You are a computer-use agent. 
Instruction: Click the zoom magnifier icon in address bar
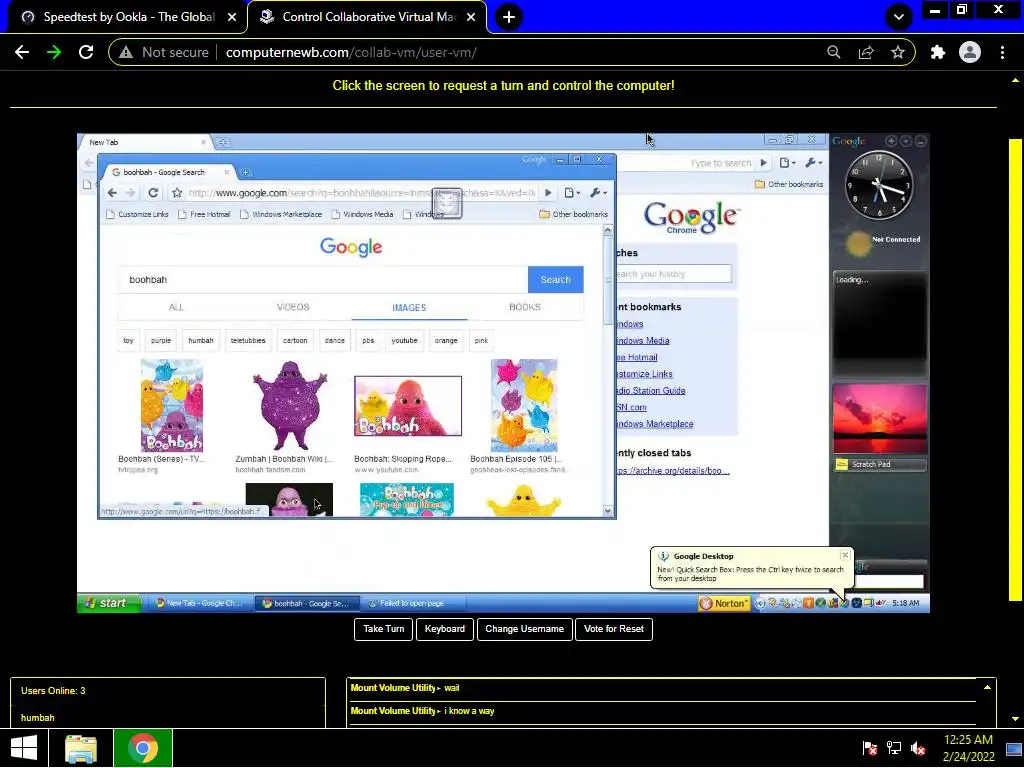click(833, 52)
